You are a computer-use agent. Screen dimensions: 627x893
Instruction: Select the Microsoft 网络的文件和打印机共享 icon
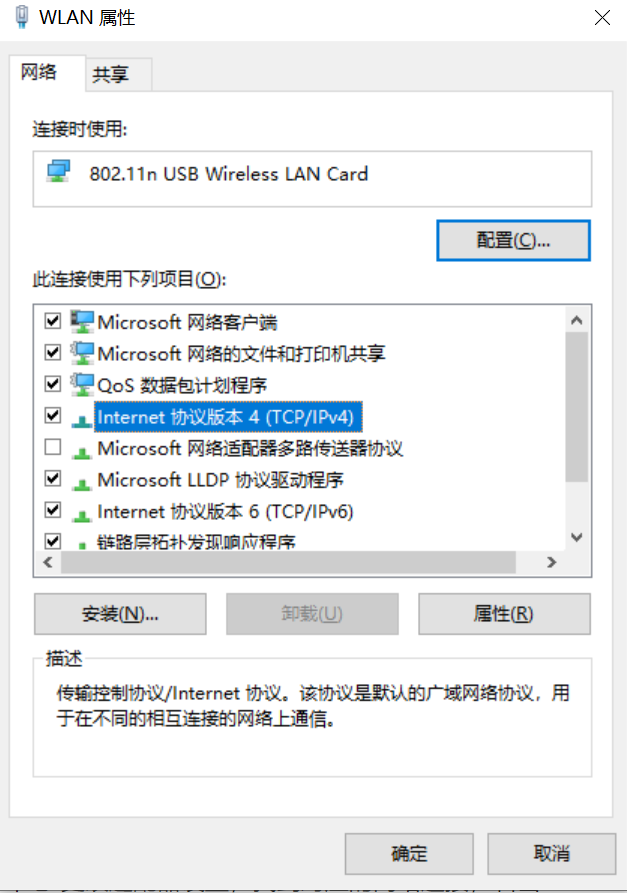(82, 353)
